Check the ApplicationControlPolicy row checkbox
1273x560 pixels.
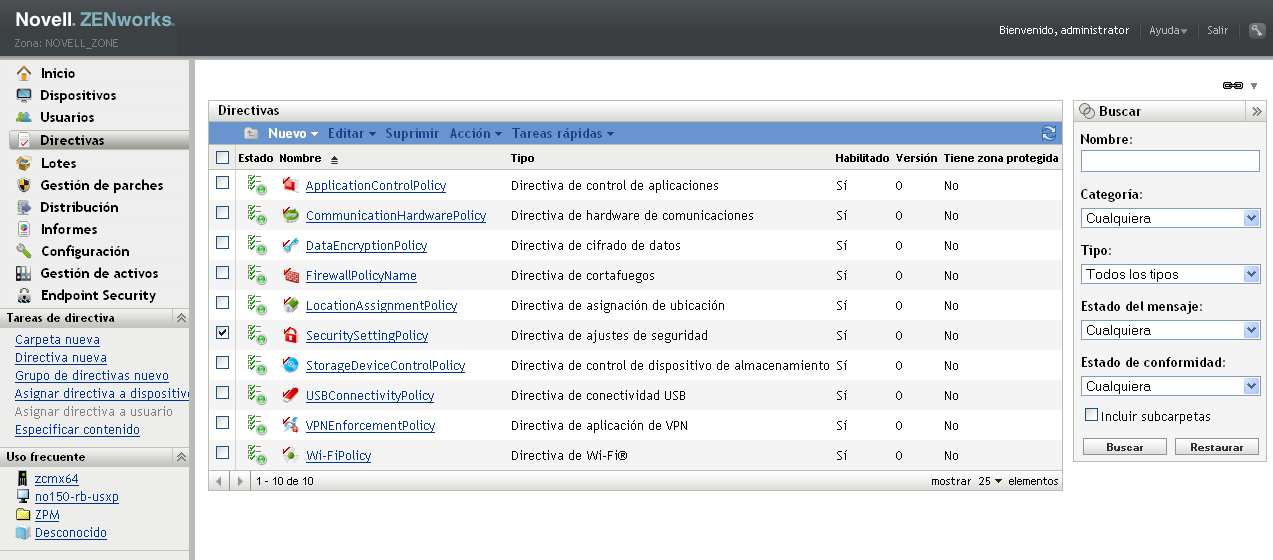[x=222, y=183]
